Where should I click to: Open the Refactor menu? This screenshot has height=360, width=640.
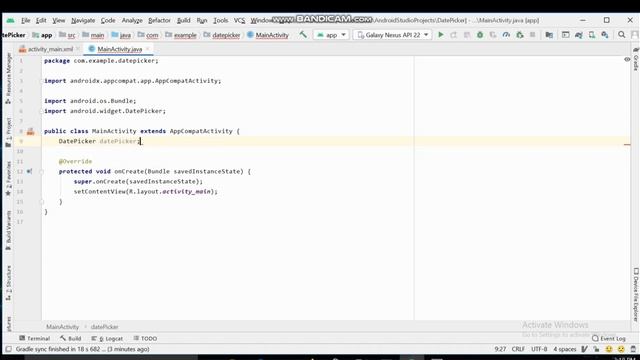[159, 20]
